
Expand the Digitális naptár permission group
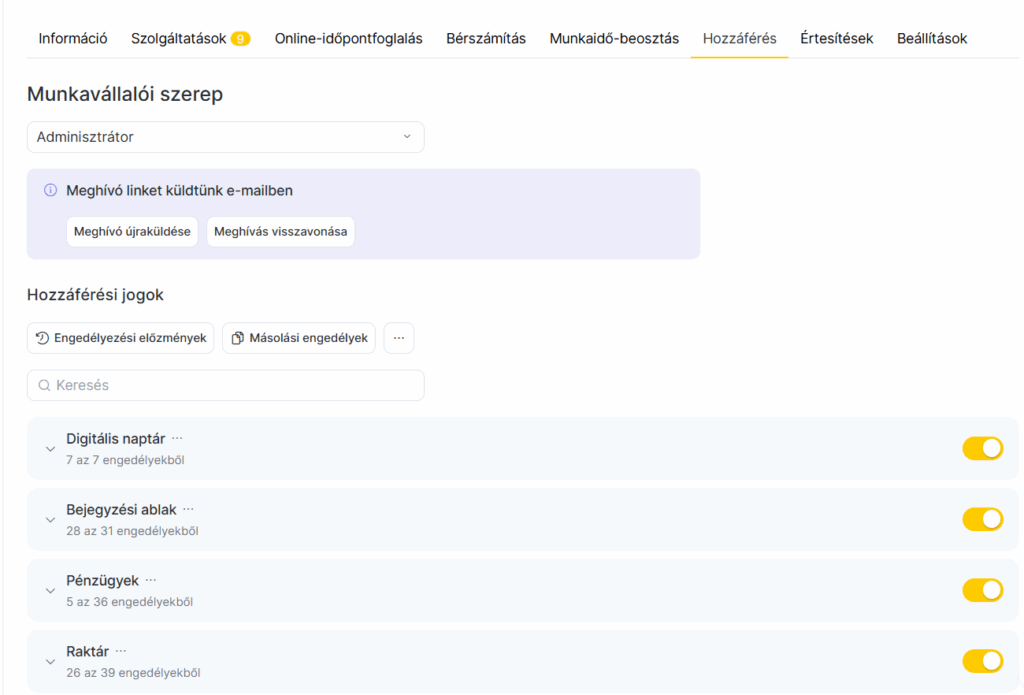pyautogui.click(x=50, y=449)
